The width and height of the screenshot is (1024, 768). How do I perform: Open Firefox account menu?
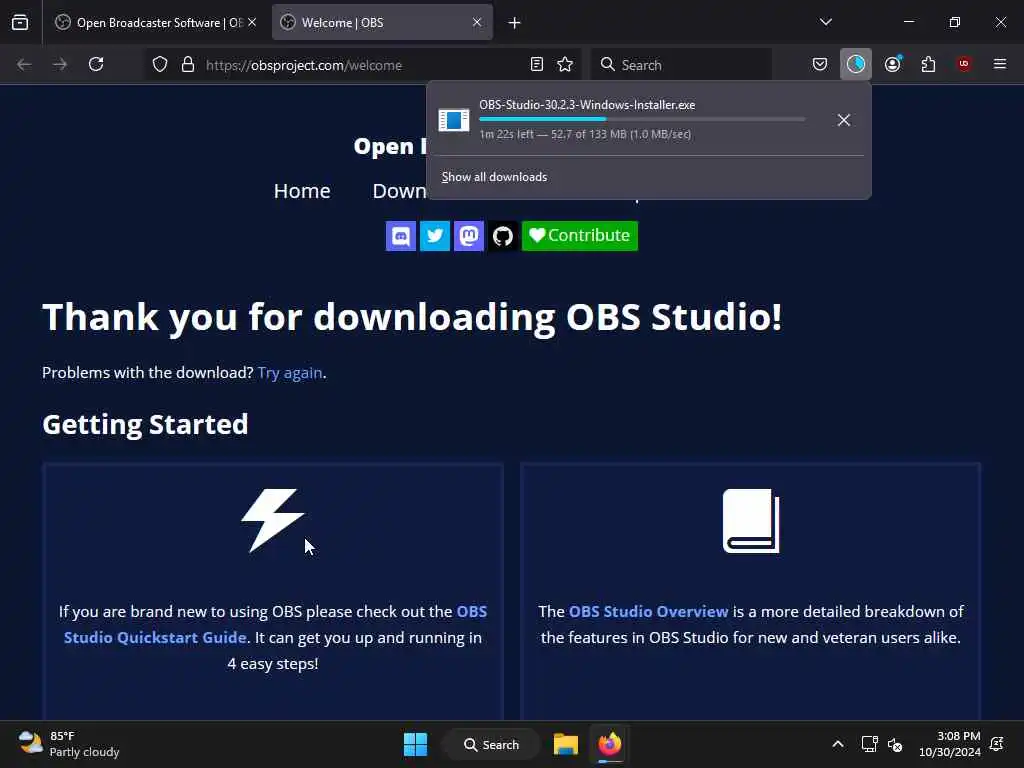(892, 64)
